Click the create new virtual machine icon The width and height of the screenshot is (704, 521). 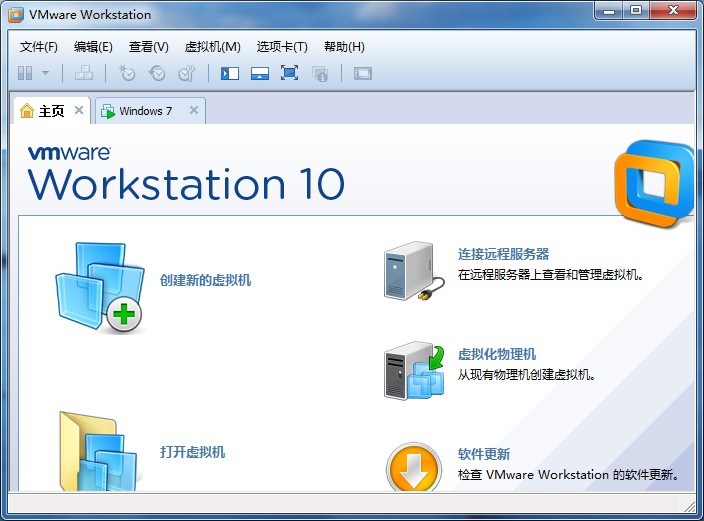click(x=98, y=286)
